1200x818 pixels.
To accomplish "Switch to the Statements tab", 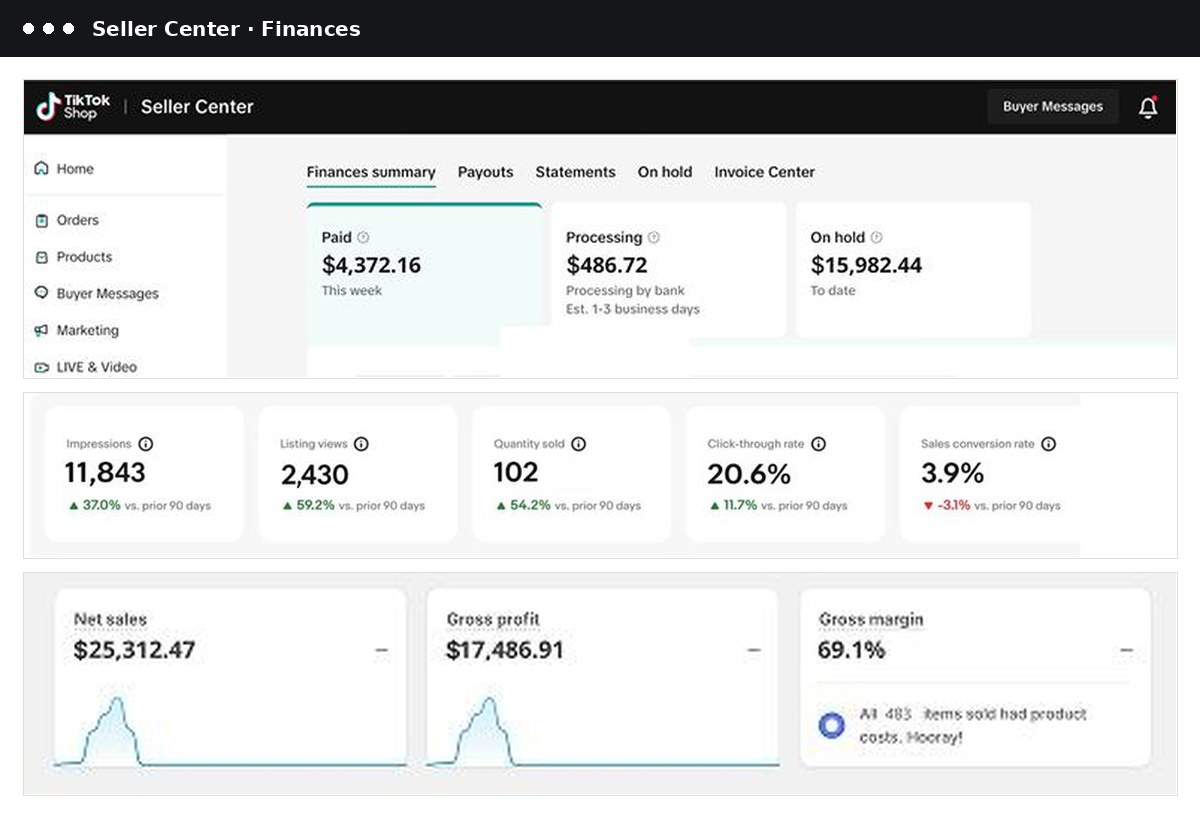I will (x=575, y=172).
